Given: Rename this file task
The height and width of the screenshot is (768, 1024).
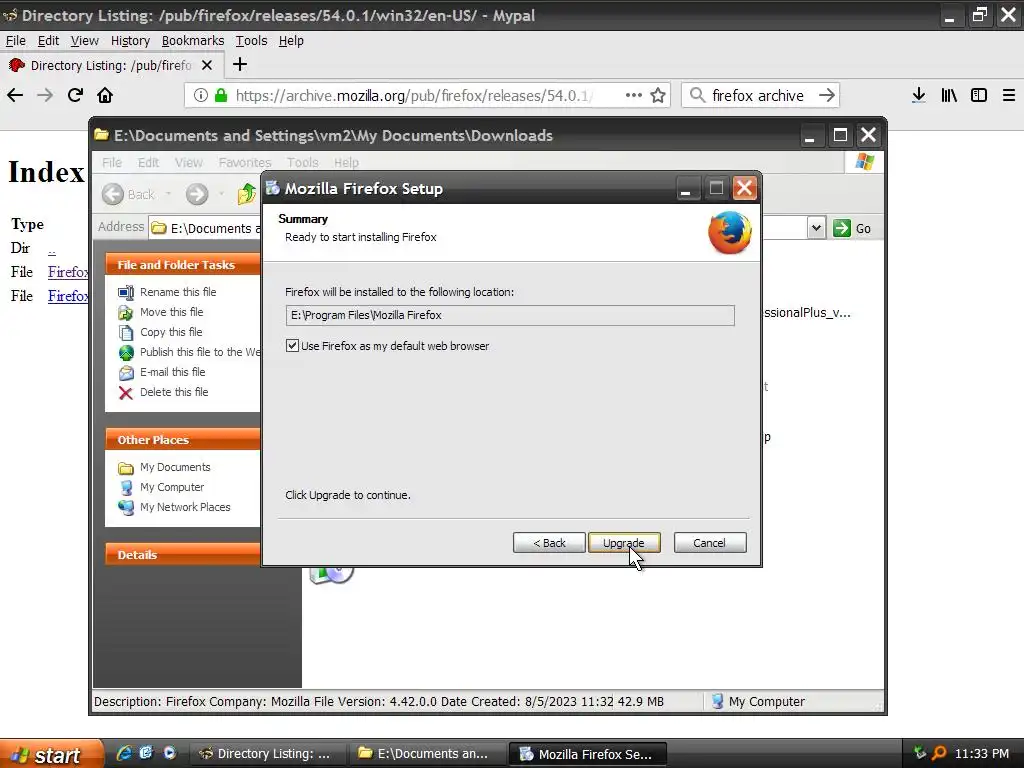Looking at the screenshot, I should click(178, 292).
